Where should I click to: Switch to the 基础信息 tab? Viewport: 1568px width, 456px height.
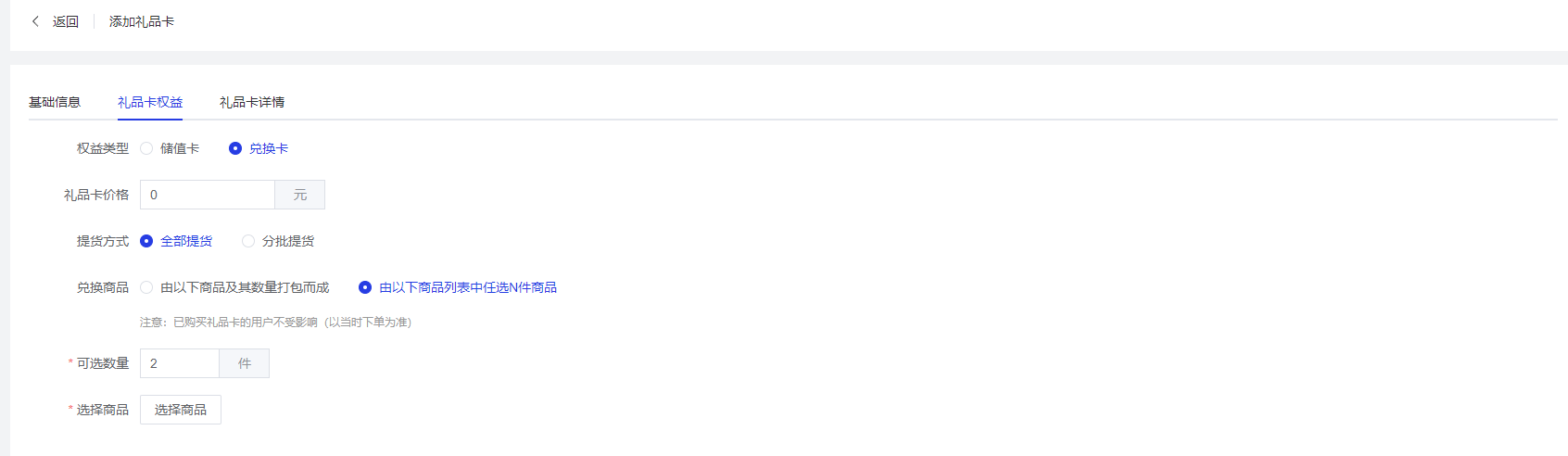55,102
